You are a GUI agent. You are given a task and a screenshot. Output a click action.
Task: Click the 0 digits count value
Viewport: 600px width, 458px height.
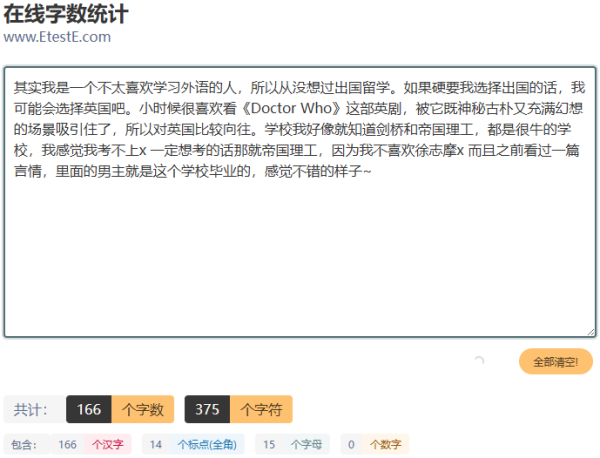(351, 444)
